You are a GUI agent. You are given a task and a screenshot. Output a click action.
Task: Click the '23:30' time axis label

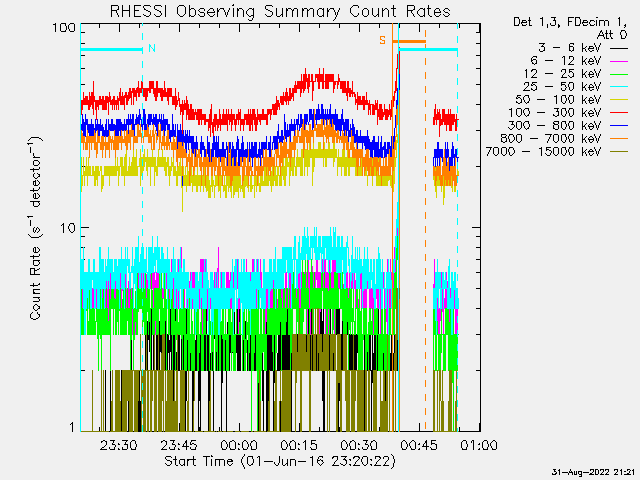coord(118,445)
